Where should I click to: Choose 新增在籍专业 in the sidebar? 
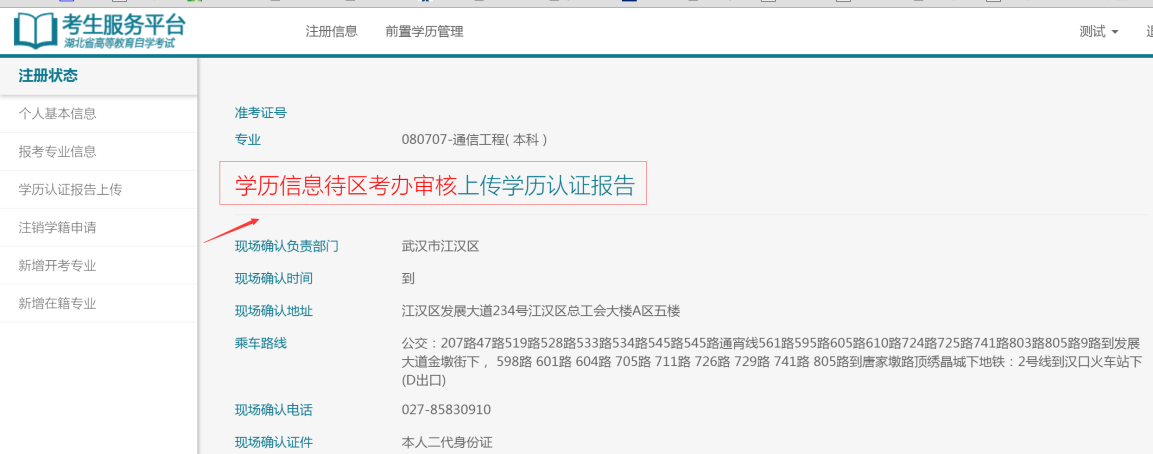coord(57,304)
